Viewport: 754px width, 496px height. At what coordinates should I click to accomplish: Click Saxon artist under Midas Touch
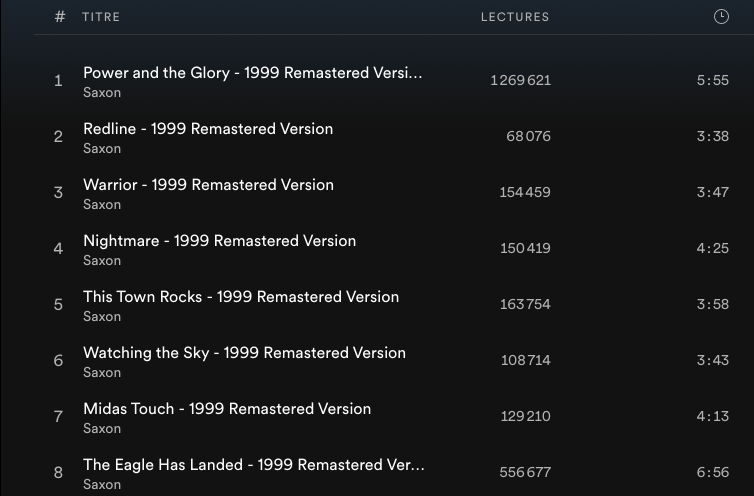pyautogui.click(x=102, y=429)
